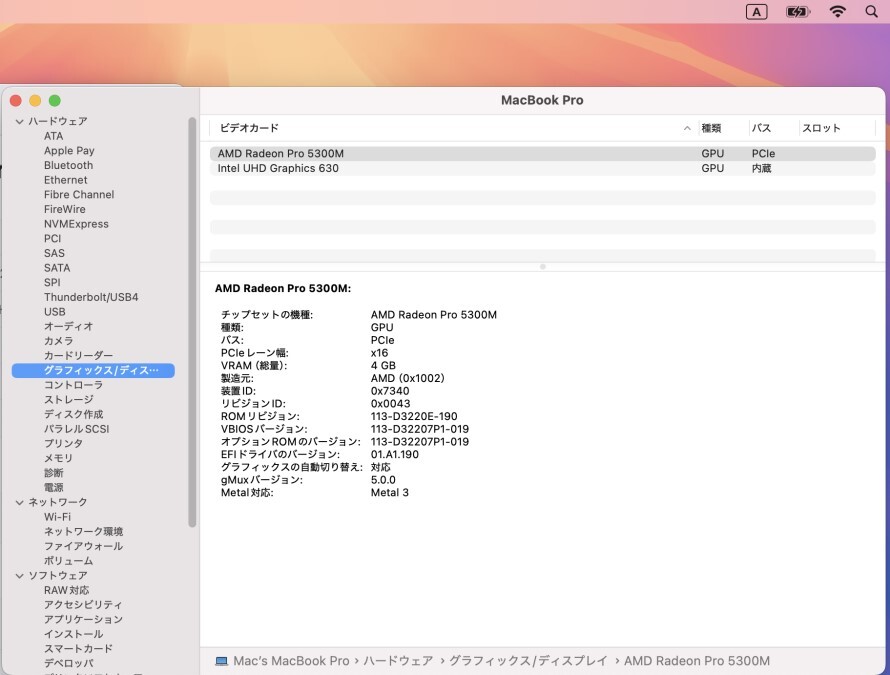Select カメラ in the sidebar
This screenshot has height=675, width=890.
pos(58,341)
